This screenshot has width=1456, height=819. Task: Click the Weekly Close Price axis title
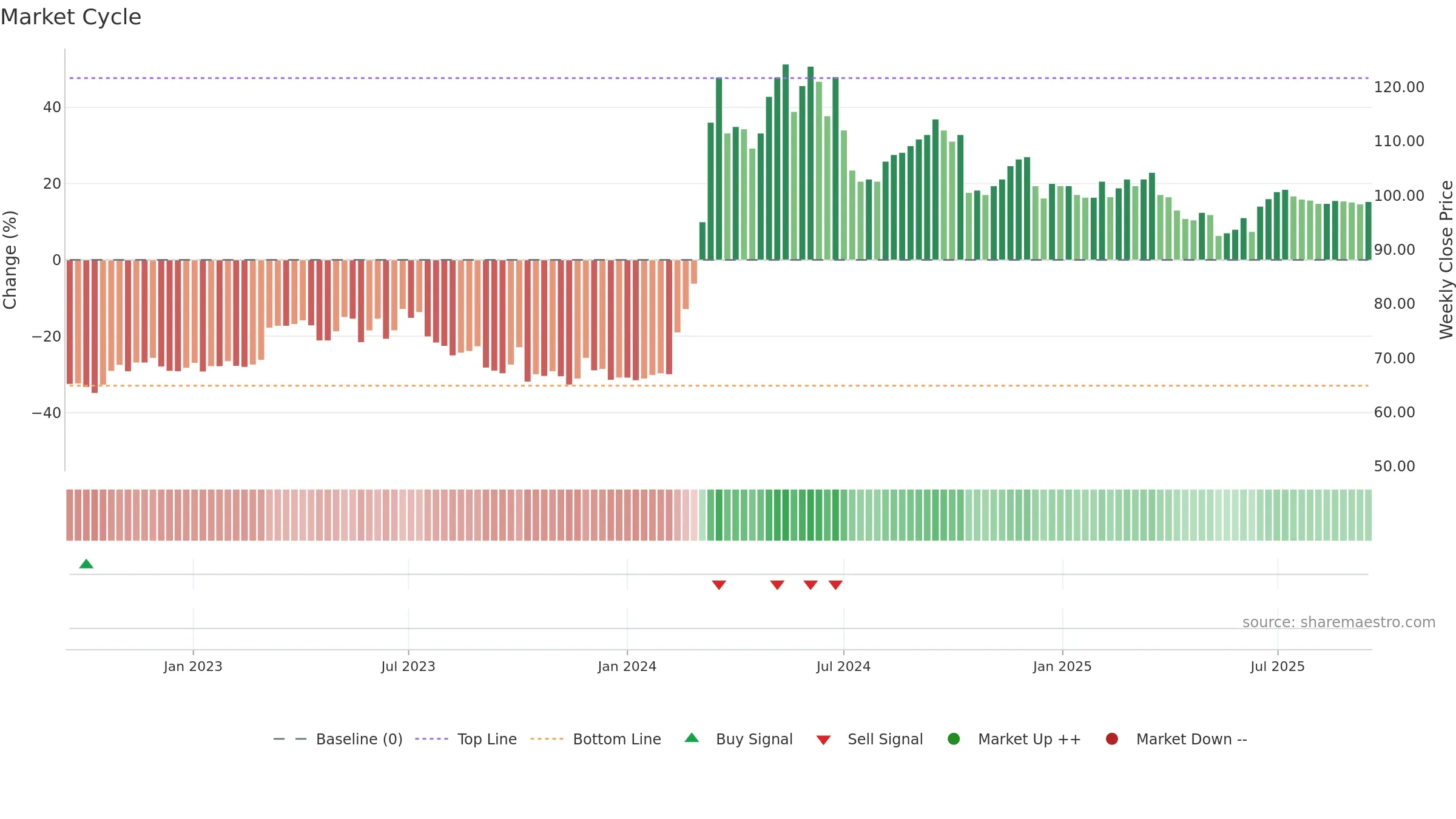point(1446,260)
